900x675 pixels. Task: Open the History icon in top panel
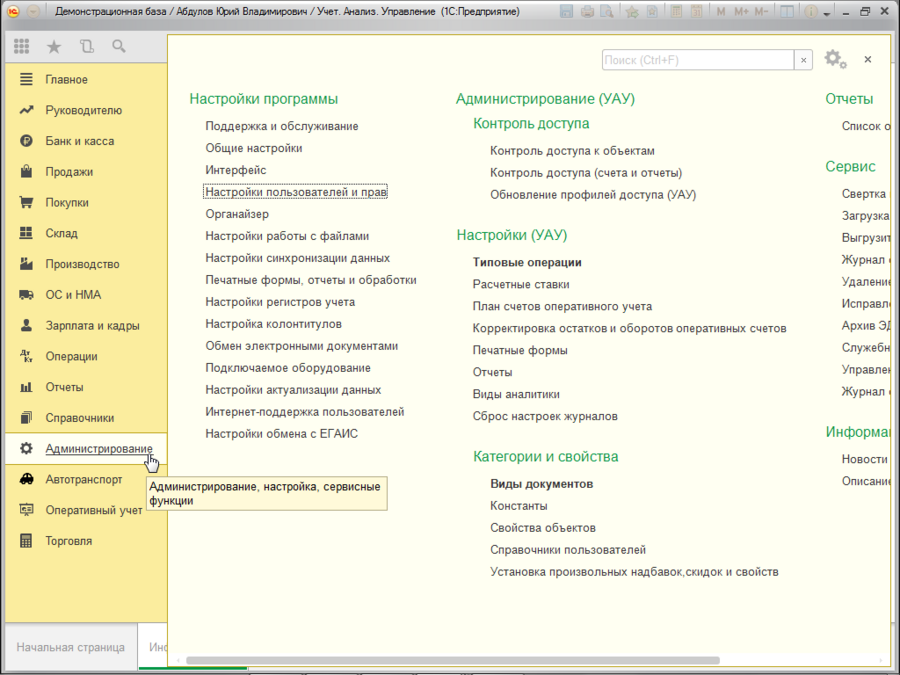pyautogui.click(x=86, y=46)
